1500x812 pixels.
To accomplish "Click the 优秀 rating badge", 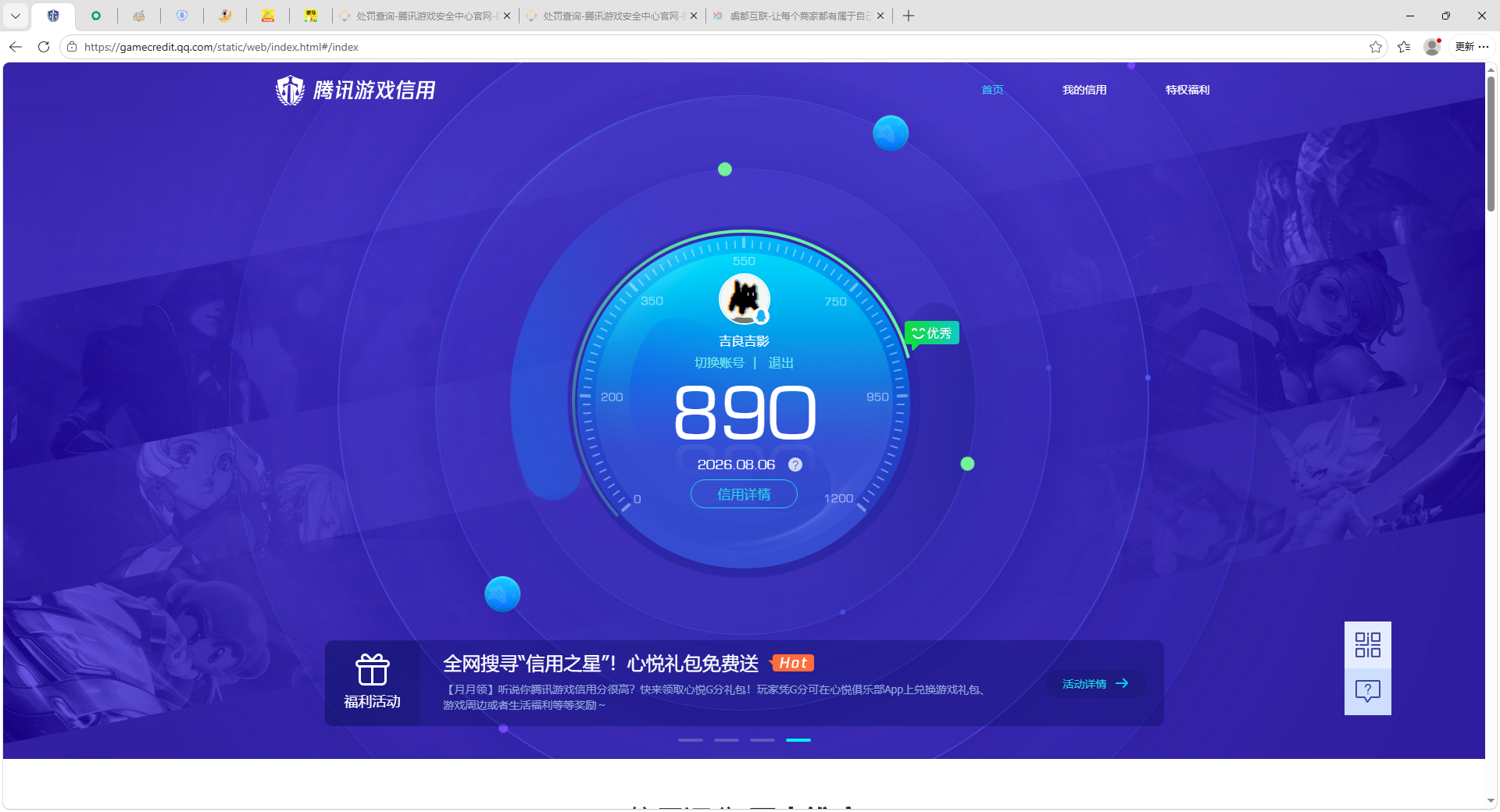I will [x=931, y=333].
